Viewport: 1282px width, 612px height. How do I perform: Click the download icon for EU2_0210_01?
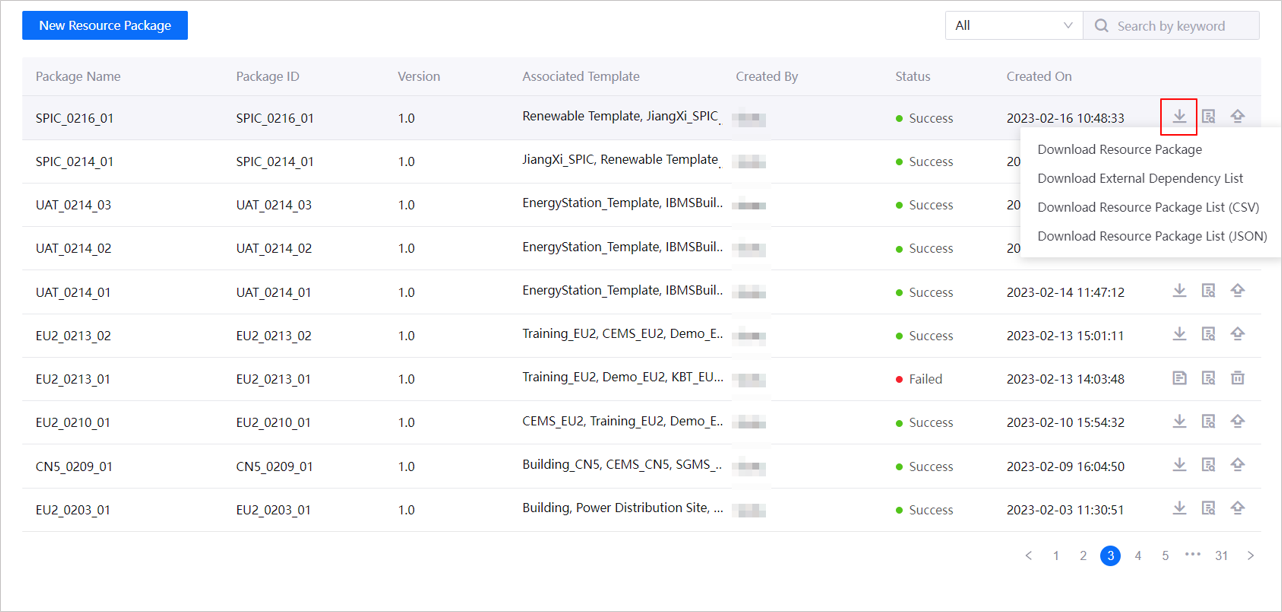(x=1179, y=421)
